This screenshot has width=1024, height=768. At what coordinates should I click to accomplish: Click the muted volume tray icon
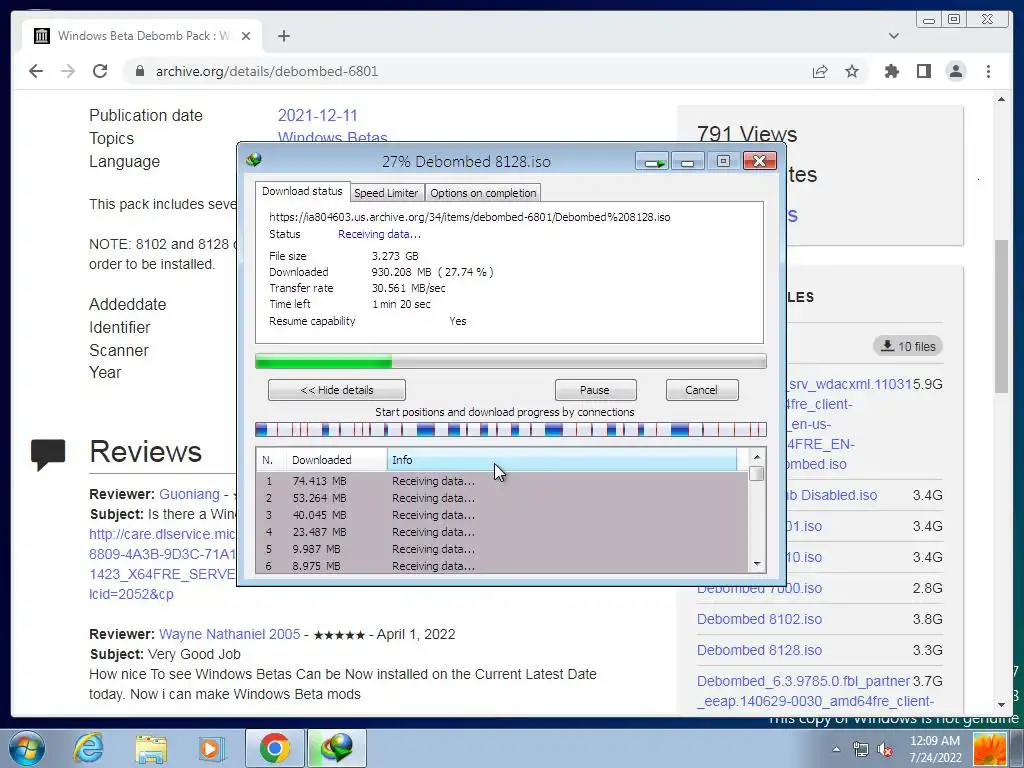pyautogui.click(x=885, y=749)
